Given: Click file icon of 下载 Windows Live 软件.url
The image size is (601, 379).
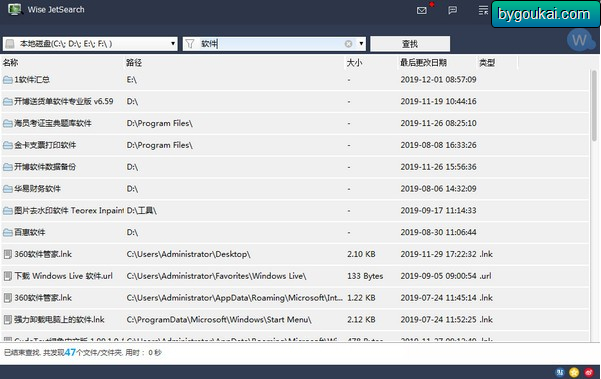Looking at the screenshot, I should point(8,276).
